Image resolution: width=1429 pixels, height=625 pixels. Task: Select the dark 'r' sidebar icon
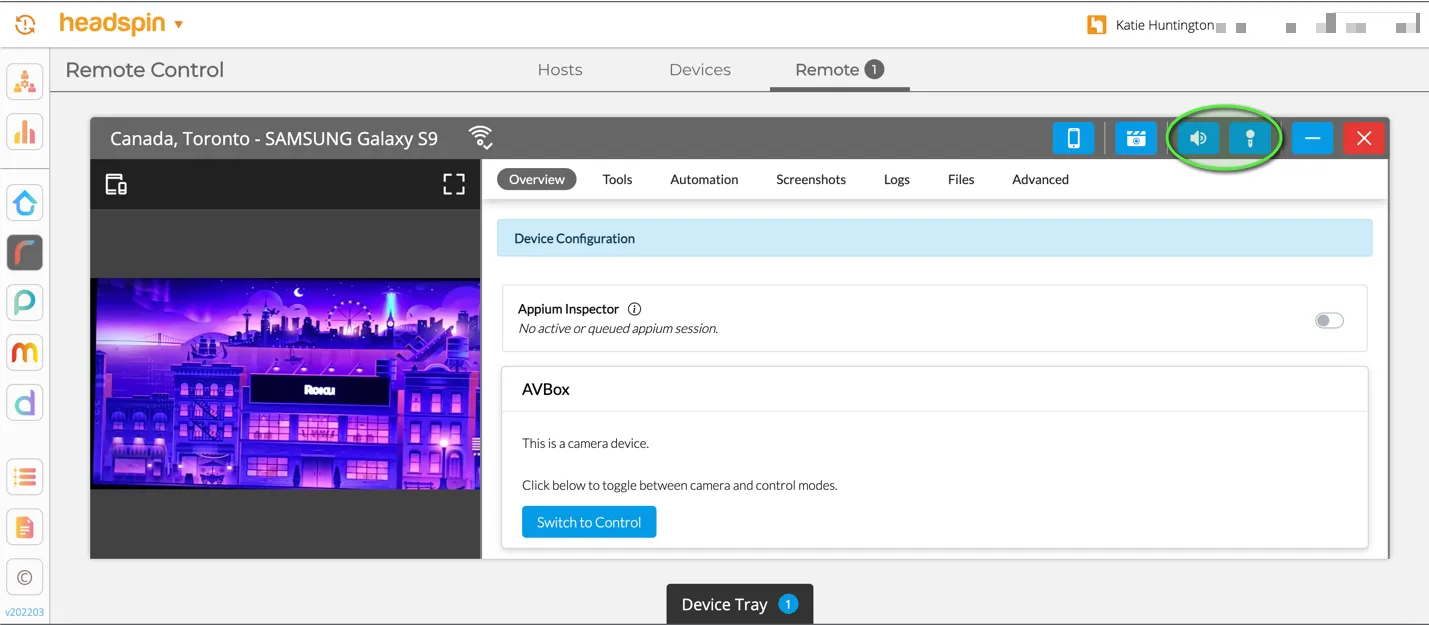click(25, 253)
